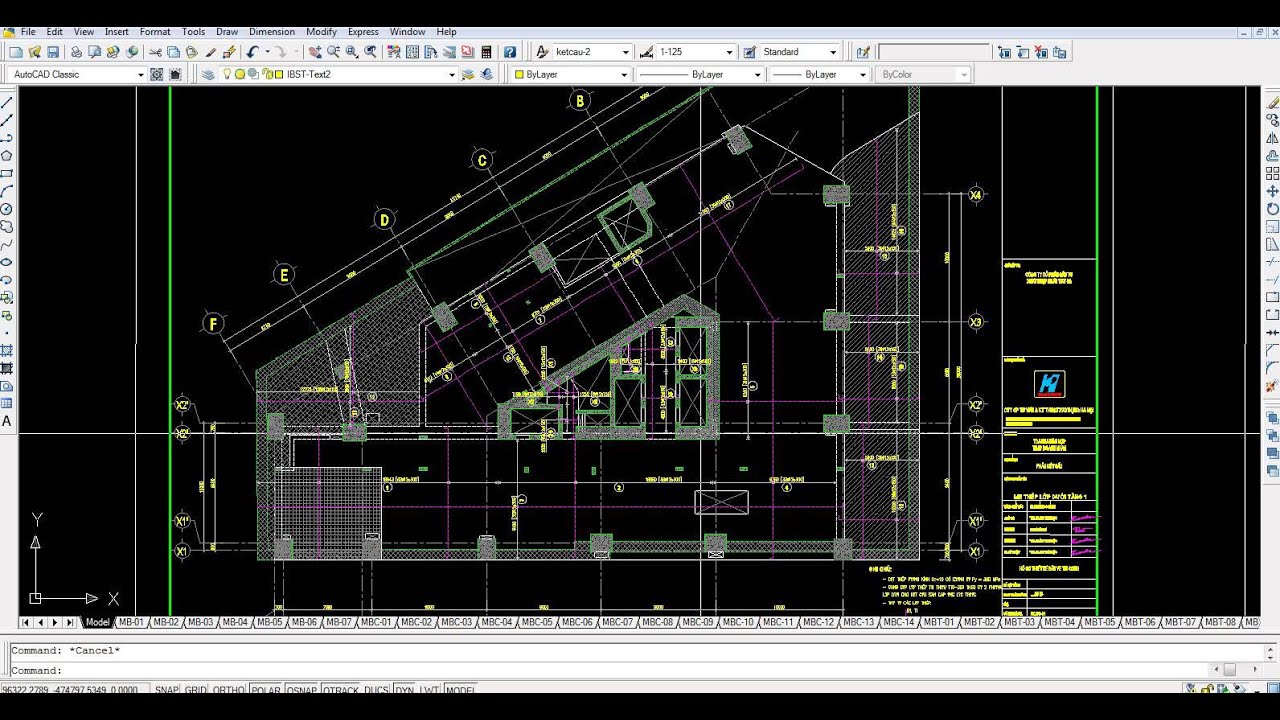Image resolution: width=1280 pixels, height=720 pixels.
Task: Click the yellow color control swatch
Action: (519, 74)
